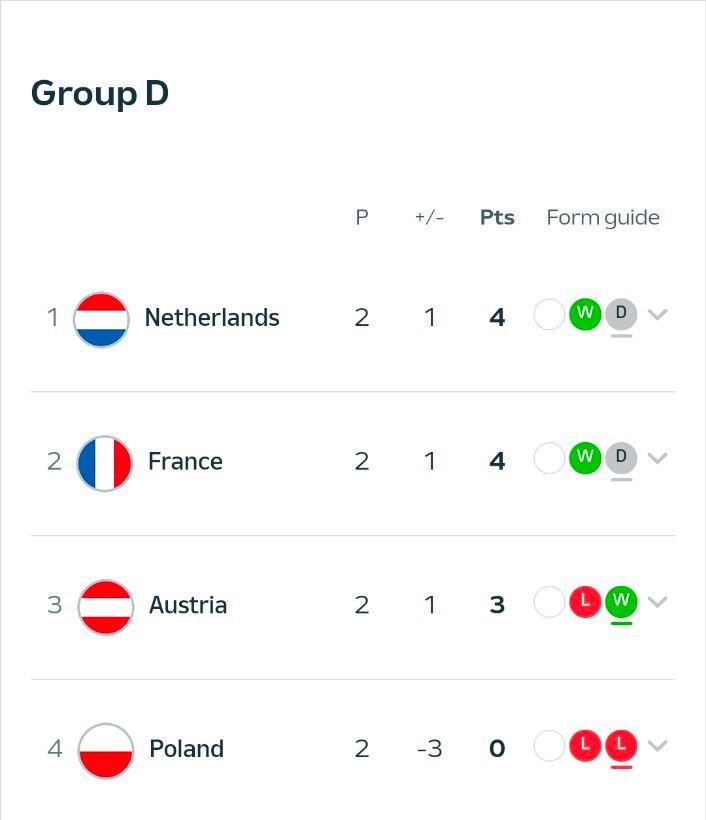Screen dimensions: 706x820
Task: Click Austria's green W form badge
Action: [x=621, y=602]
